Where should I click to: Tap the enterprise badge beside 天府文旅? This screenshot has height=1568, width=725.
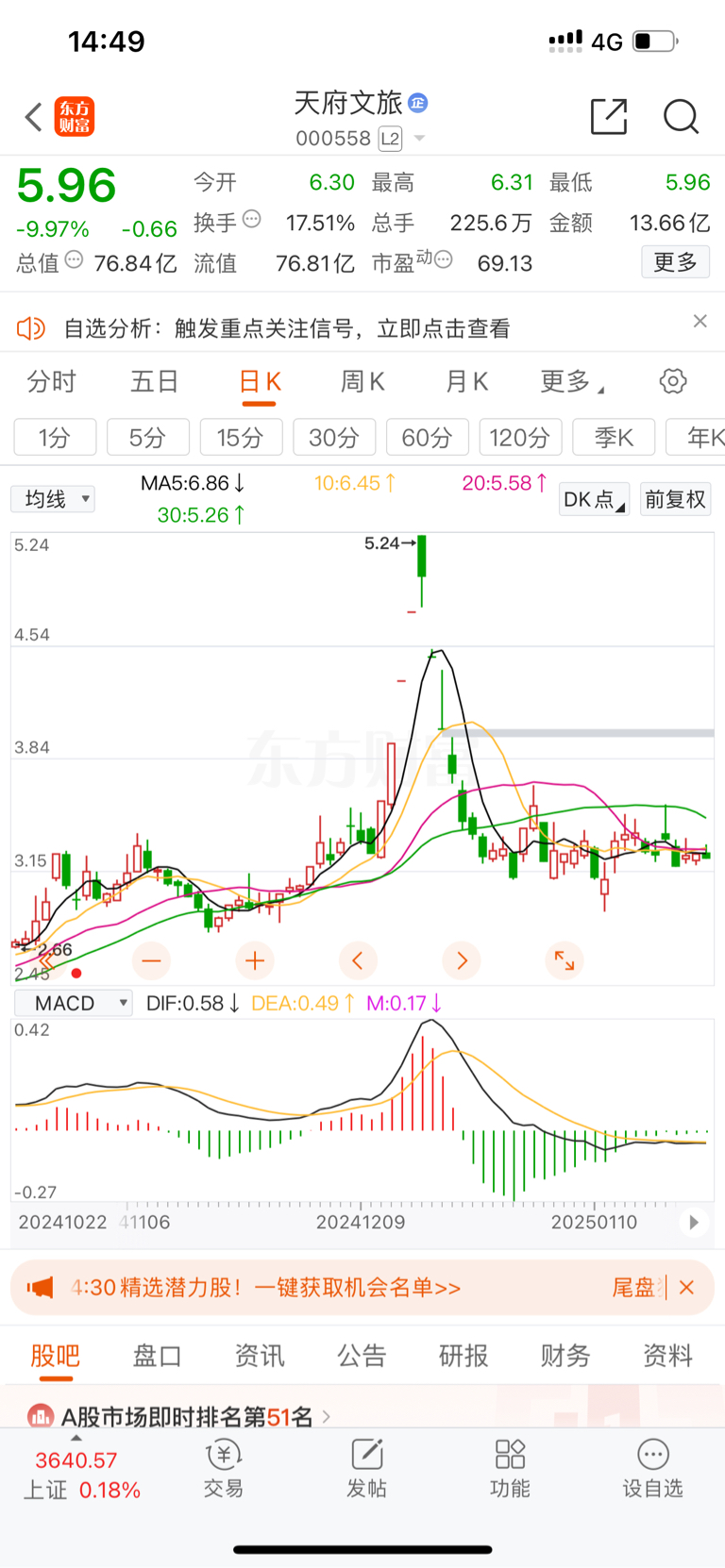(418, 102)
